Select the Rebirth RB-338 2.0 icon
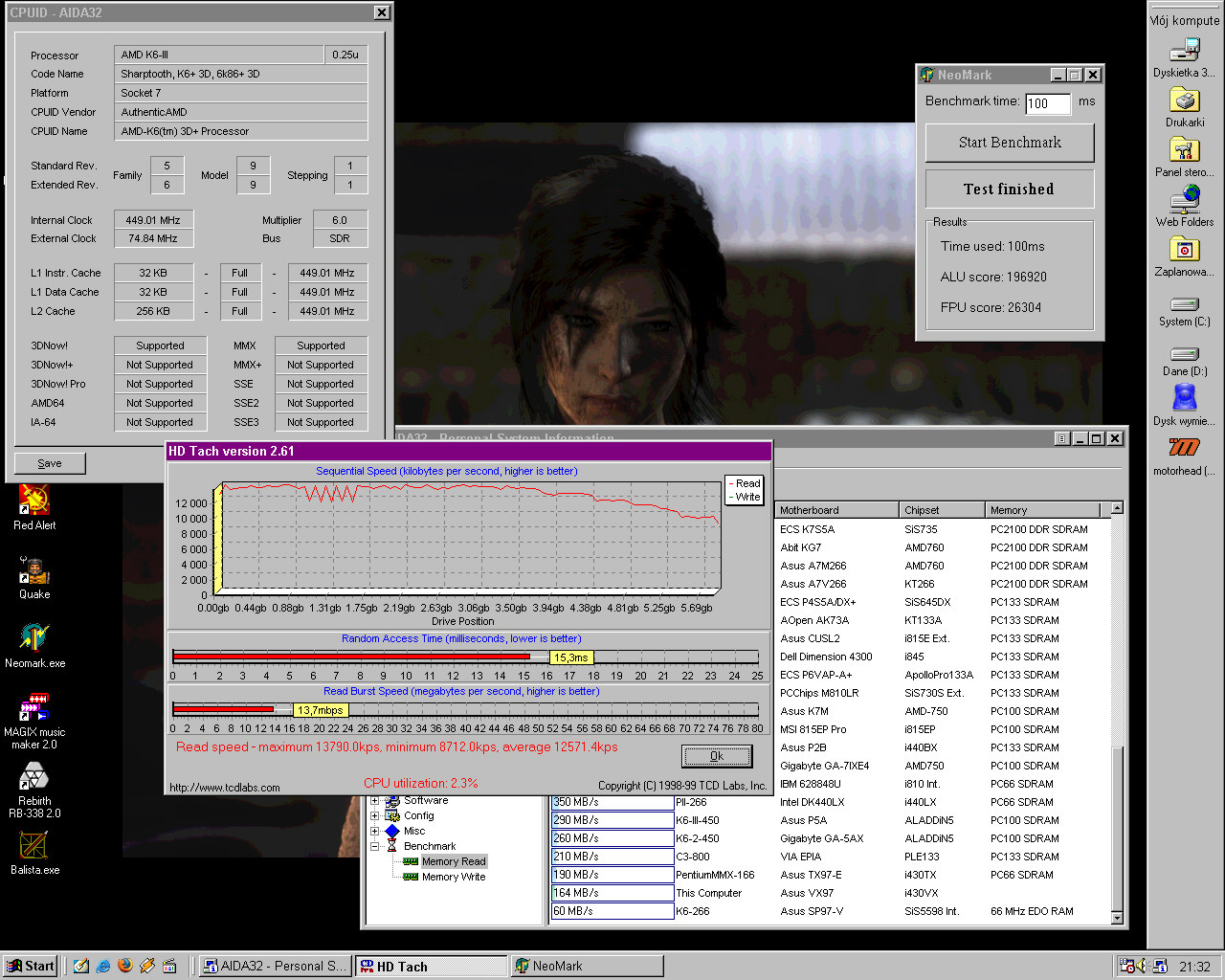 (34, 791)
